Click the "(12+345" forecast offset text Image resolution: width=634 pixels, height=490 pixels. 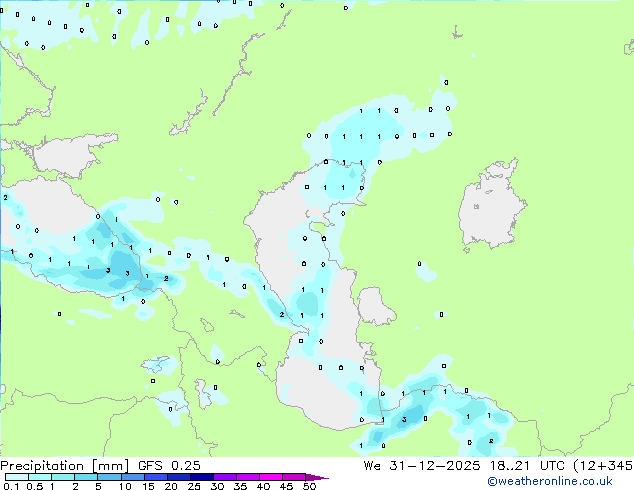click(603, 466)
